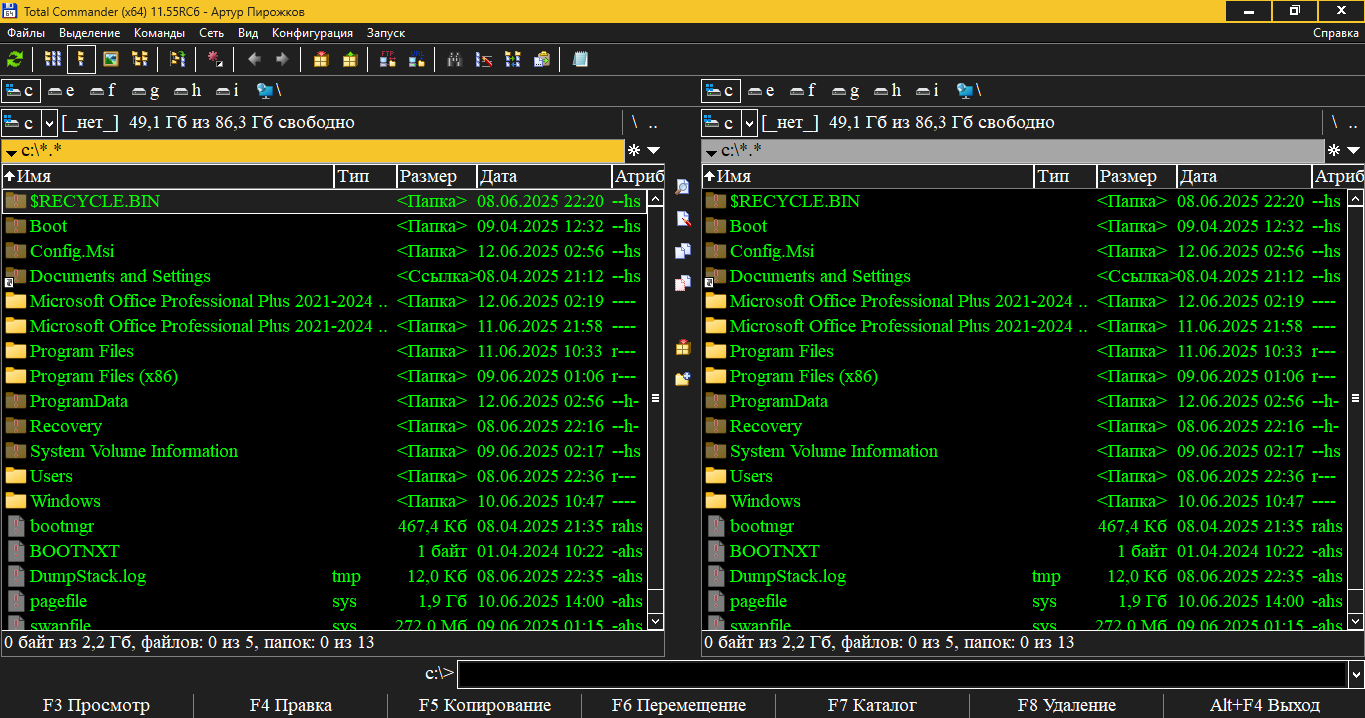
Task: Focus the c:\> command line input
Action: [x=902, y=673]
